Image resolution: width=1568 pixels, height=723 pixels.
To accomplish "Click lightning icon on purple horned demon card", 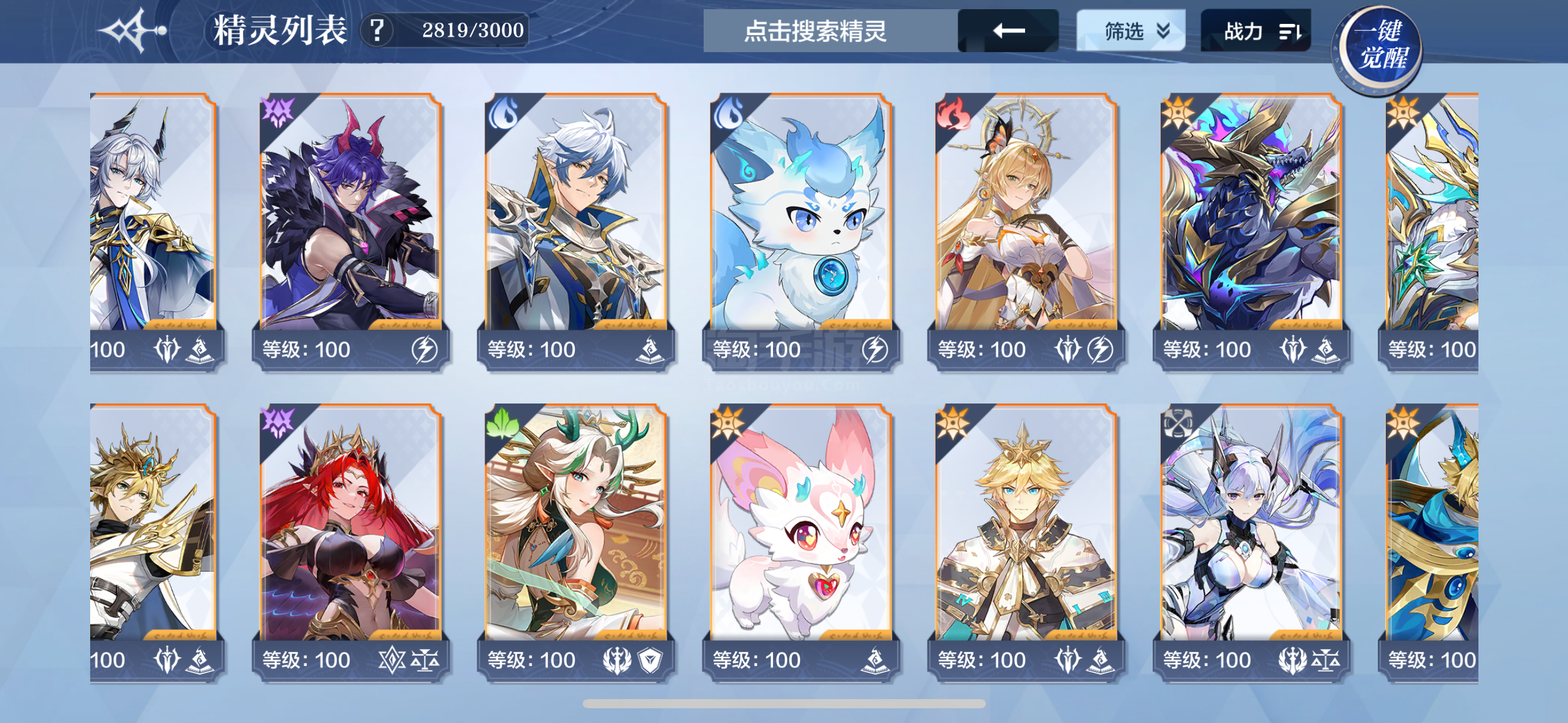I will coord(424,350).
